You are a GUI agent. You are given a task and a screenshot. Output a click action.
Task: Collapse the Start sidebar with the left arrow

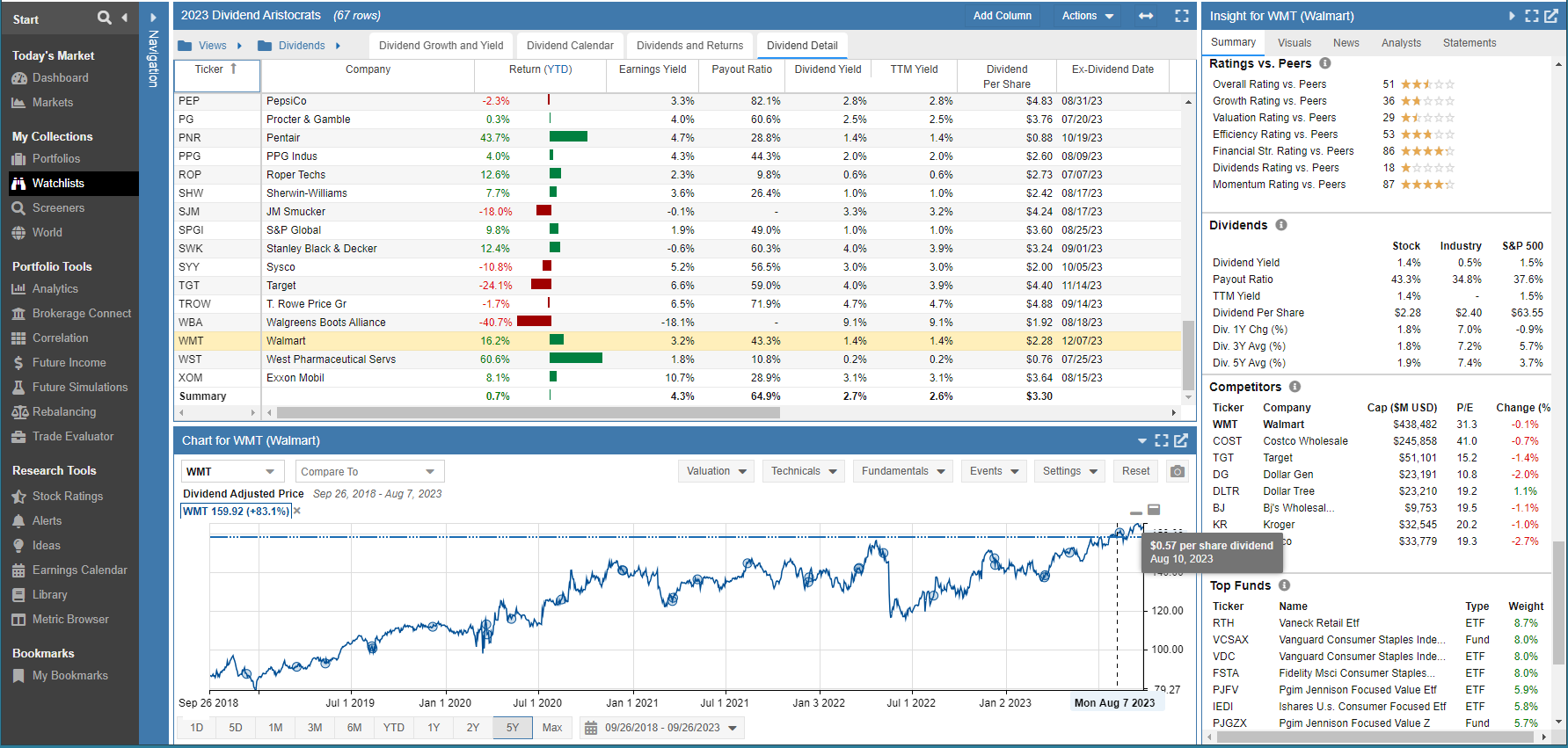click(x=124, y=18)
